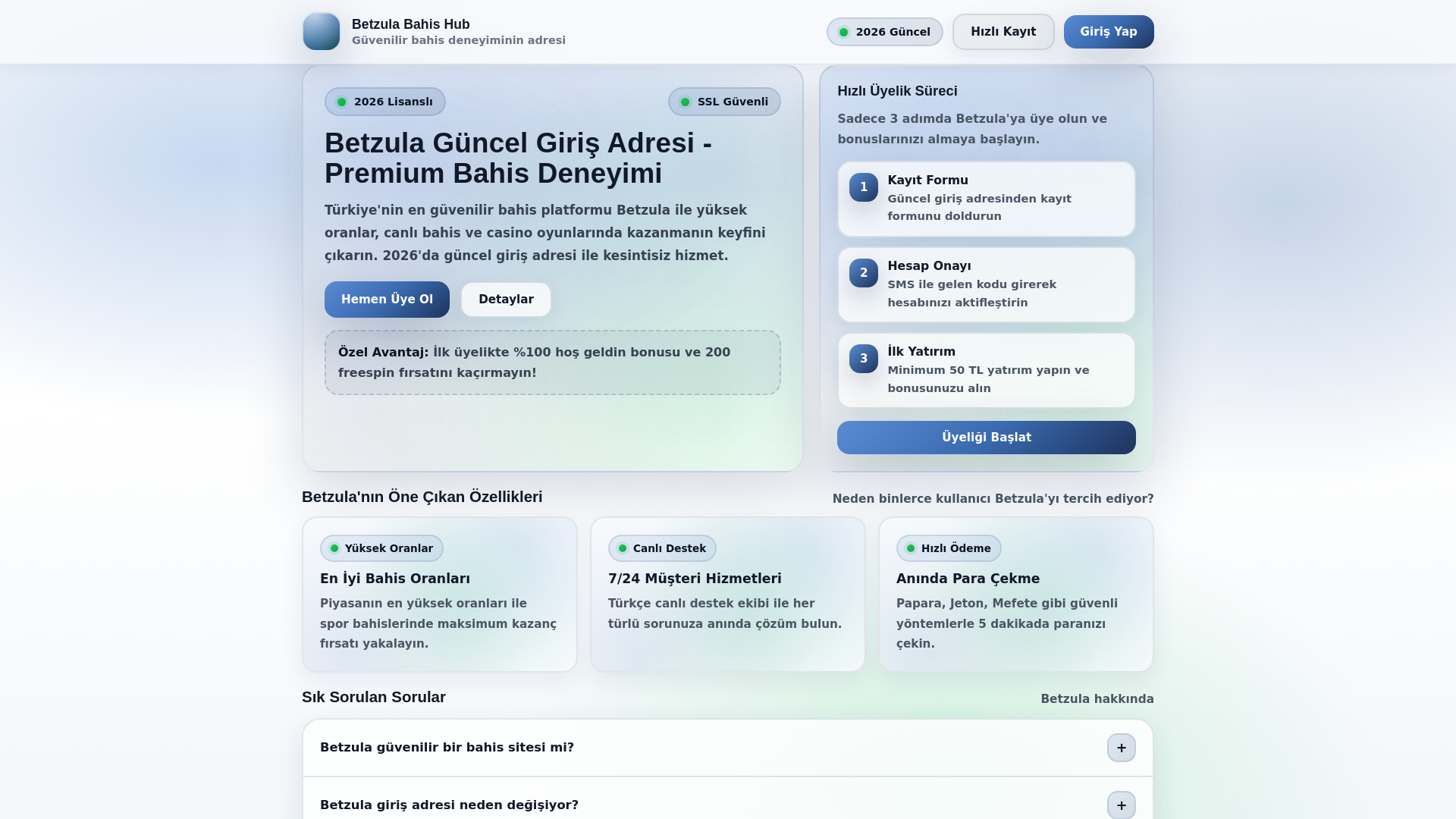Click the Sık Sorulan Sorular heading
This screenshot has width=1456, height=819.
374,698
